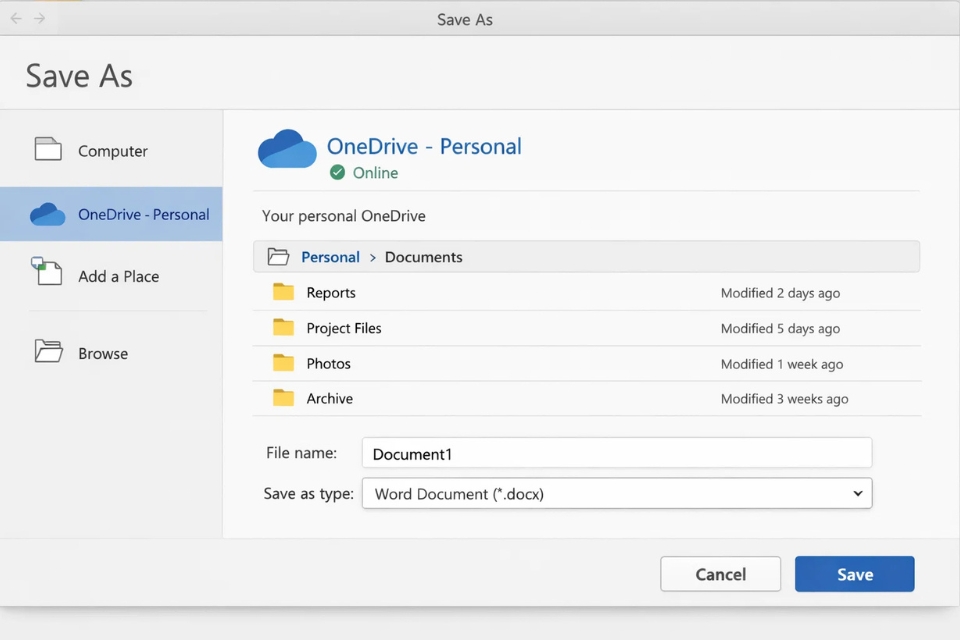This screenshot has height=640, width=960.
Task: Click the Personal breadcrumb link
Action: click(x=330, y=257)
